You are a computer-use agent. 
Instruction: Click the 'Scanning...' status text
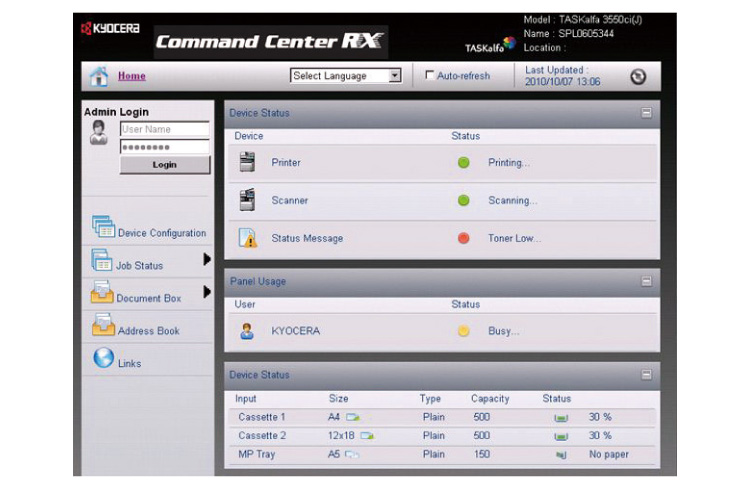point(512,200)
